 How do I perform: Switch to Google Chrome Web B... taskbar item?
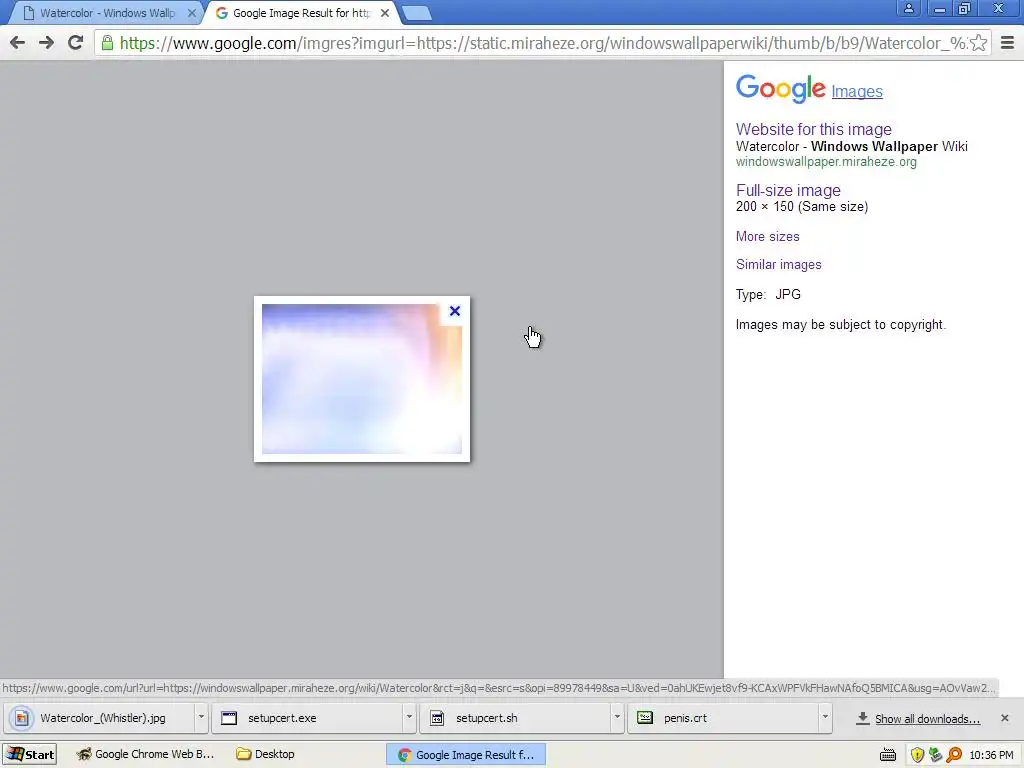[145, 754]
